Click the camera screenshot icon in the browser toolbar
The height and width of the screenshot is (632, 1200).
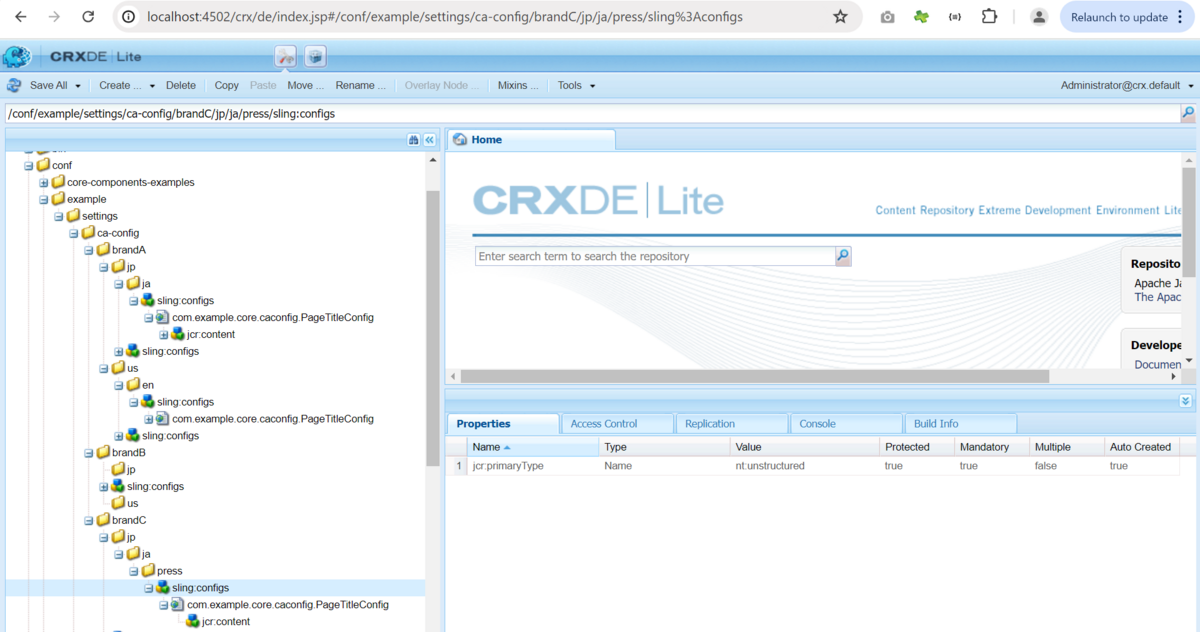[x=887, y=17]
